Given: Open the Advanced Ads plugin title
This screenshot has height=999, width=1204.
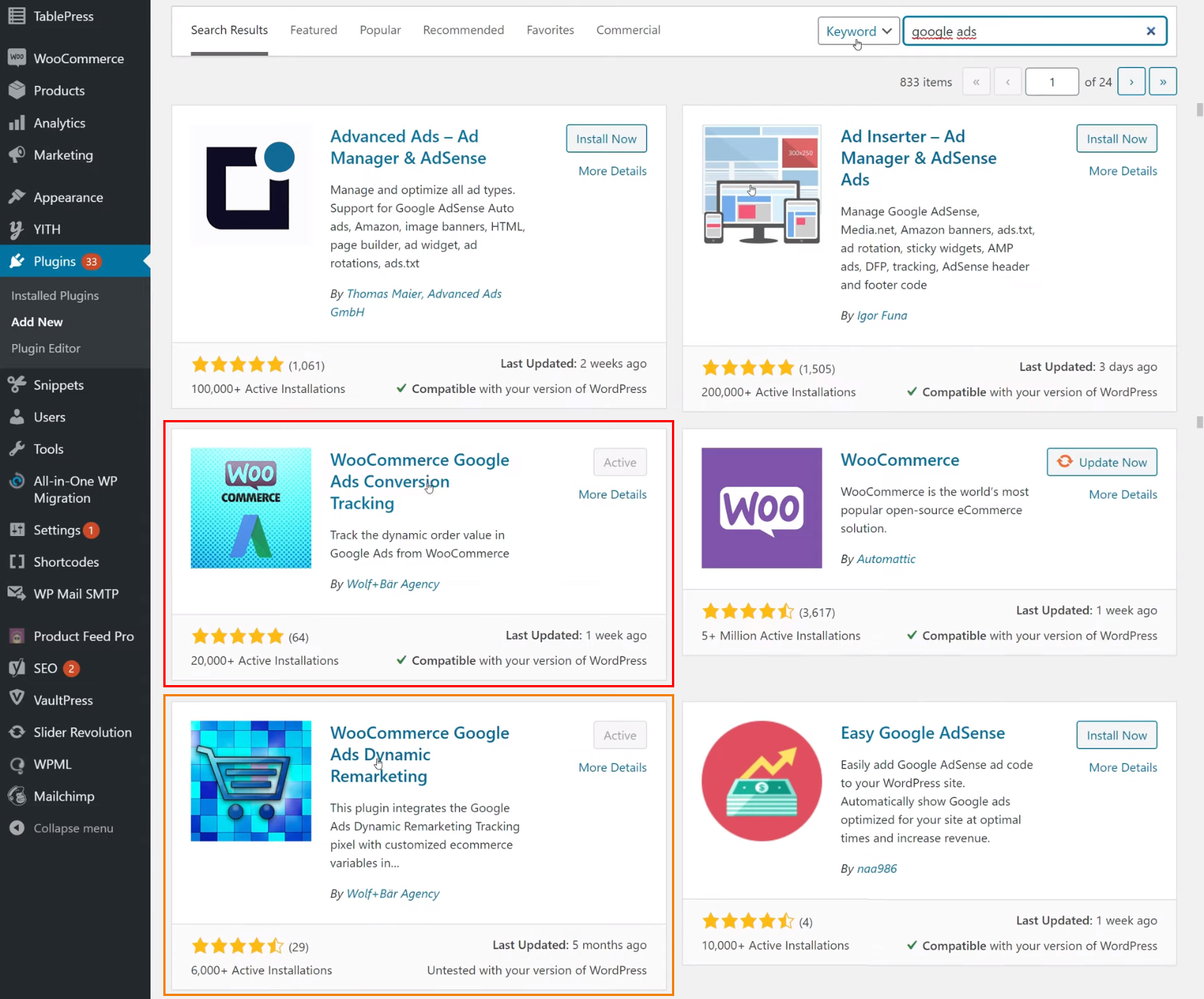Looking at the screenshot, I should [408, 147].
